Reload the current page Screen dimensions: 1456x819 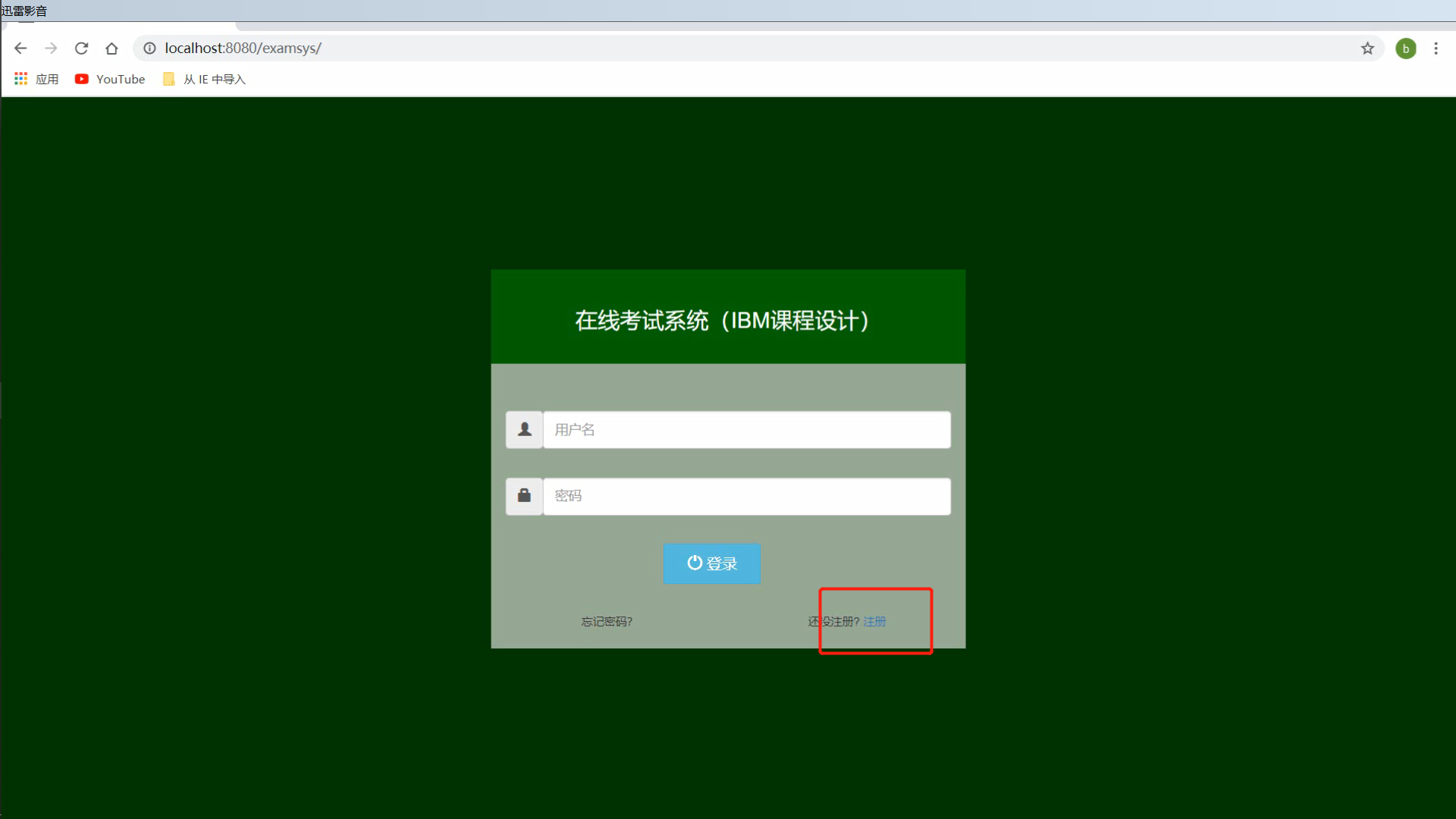81,49
